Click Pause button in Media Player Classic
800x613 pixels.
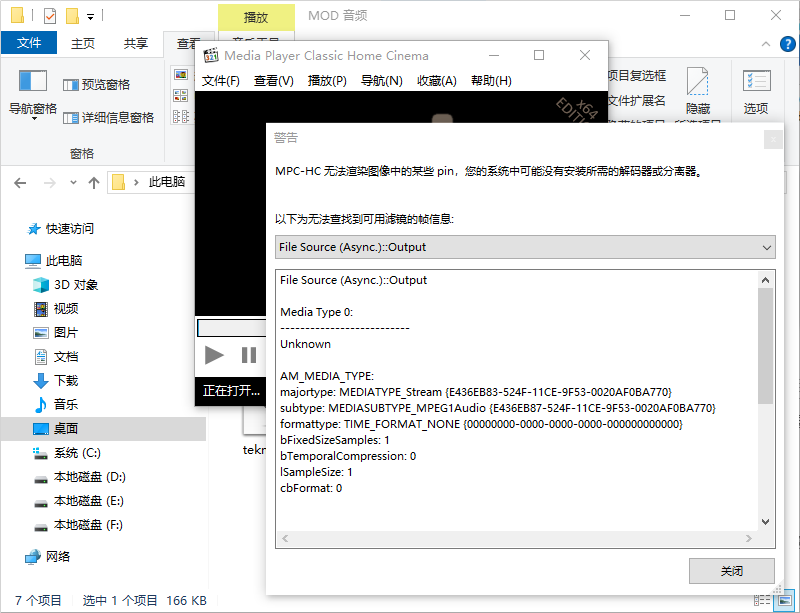pos(249,355)
